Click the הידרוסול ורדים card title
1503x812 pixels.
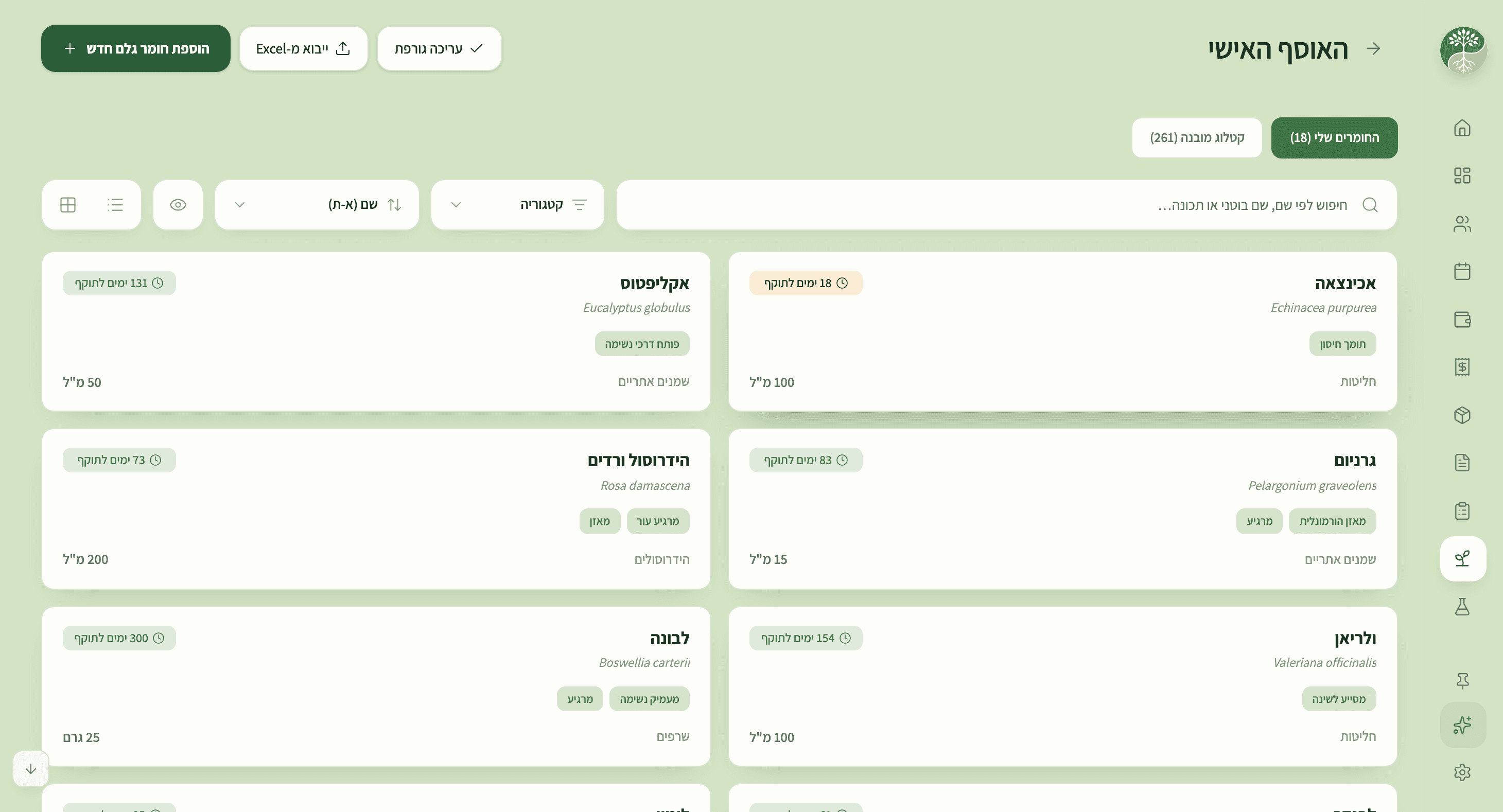[x=638, y=460]
